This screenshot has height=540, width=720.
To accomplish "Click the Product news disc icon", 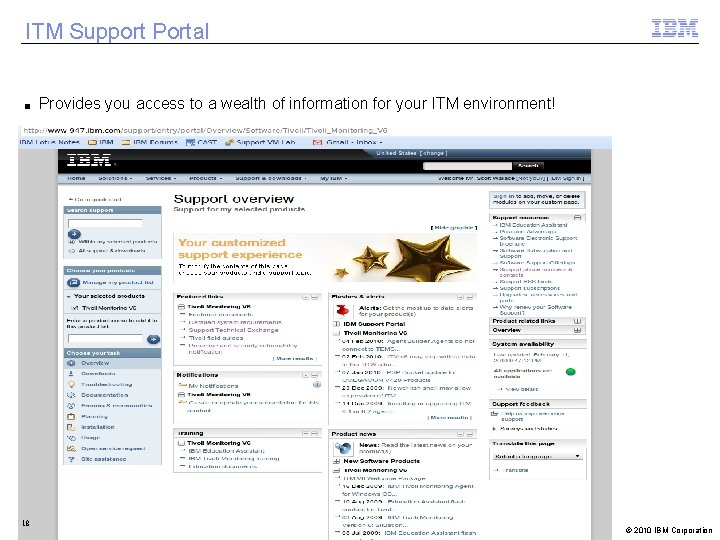I will click(x=343, y=448).
